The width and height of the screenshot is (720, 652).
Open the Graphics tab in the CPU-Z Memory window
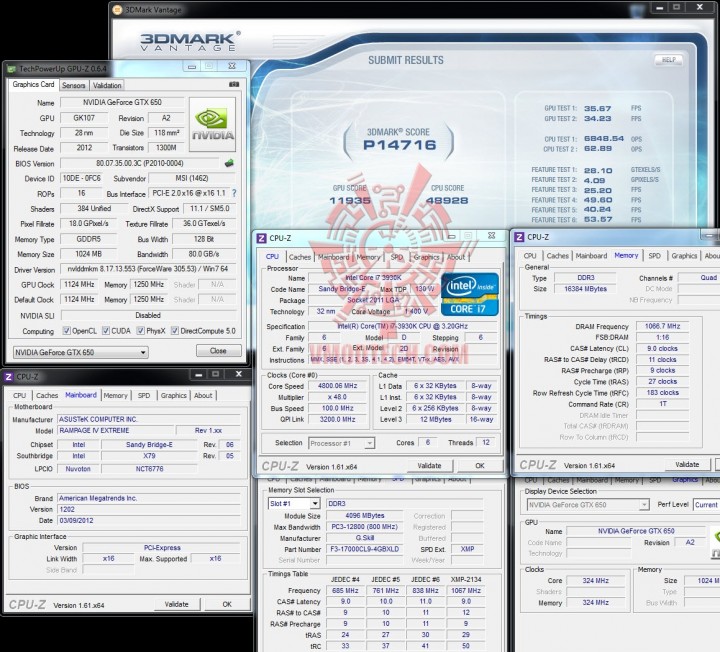click(x=684, y=256)
